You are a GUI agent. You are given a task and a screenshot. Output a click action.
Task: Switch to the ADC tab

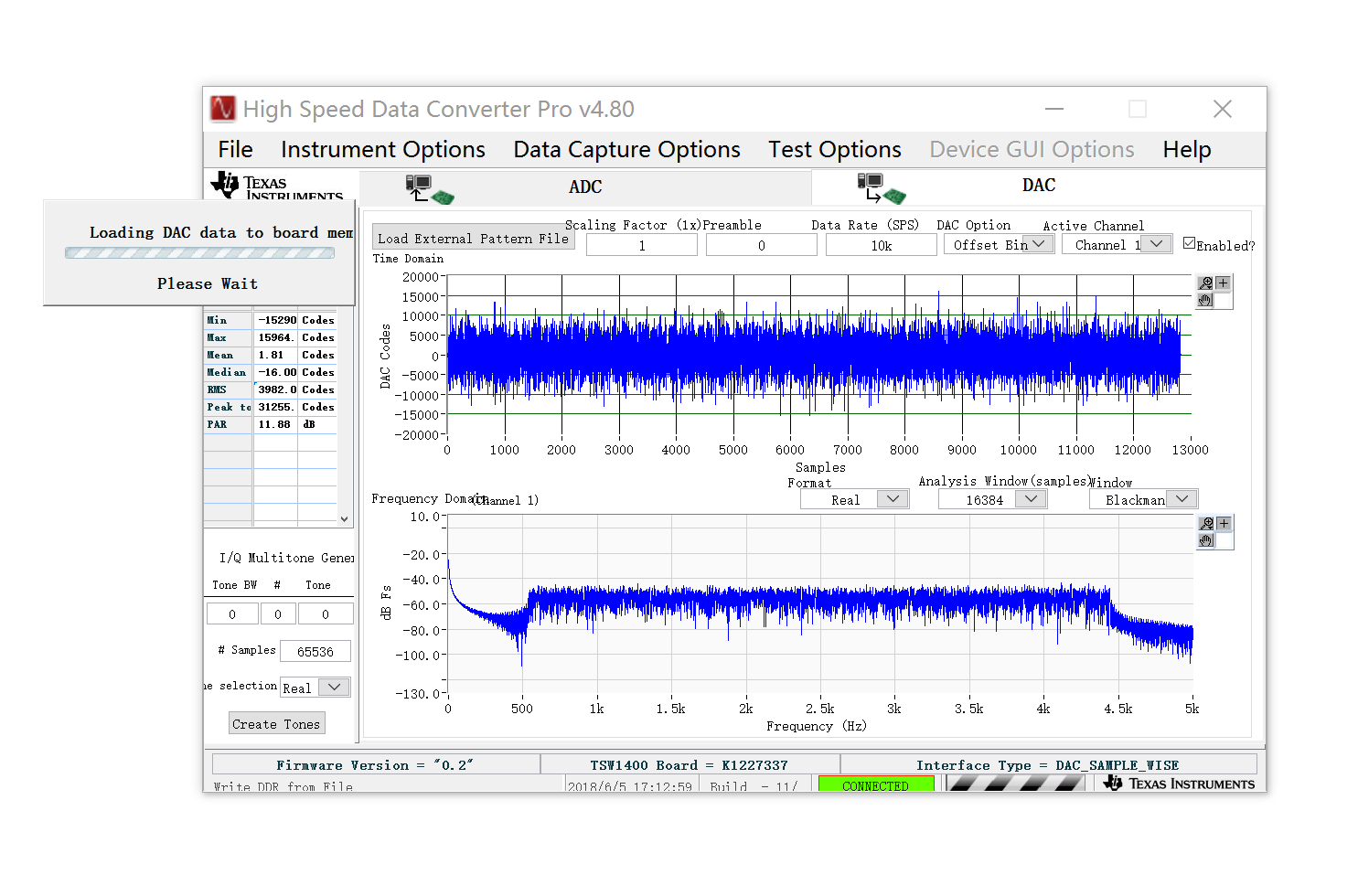585,187
